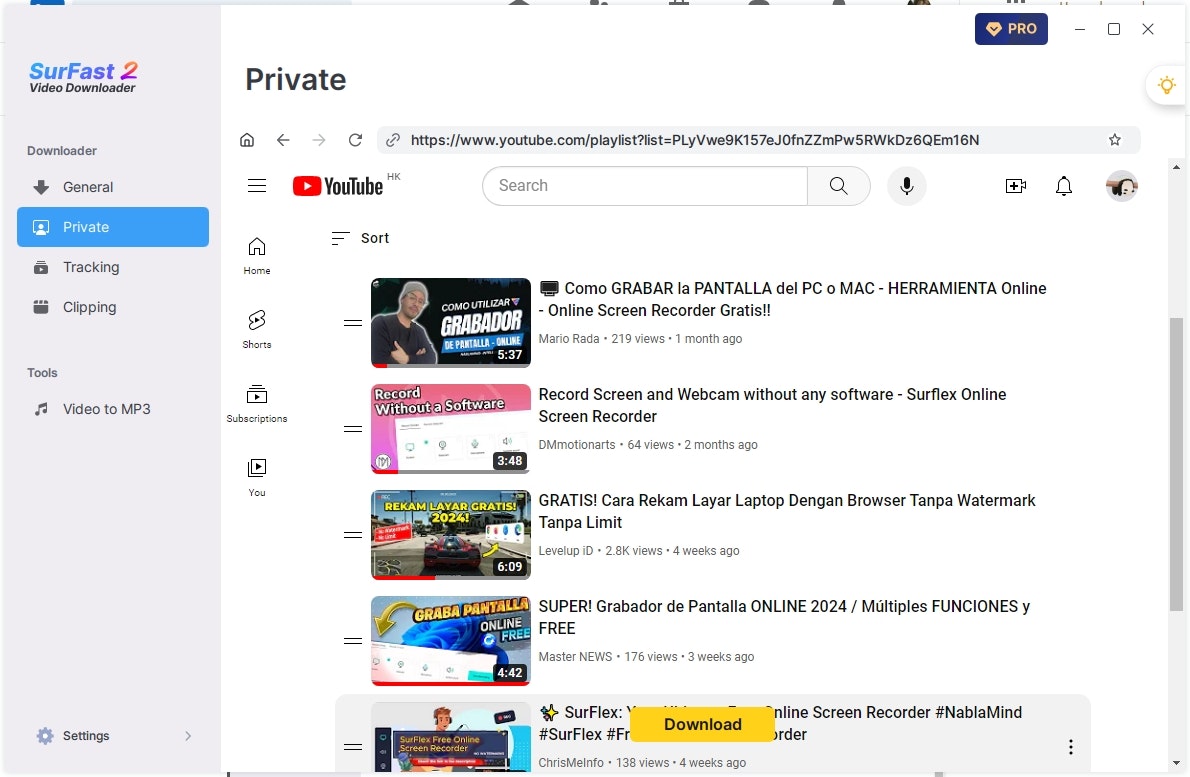The image size is (1190, 777).
Task: Open the YouTube account avatar menu
Action: coord(1122,186)
